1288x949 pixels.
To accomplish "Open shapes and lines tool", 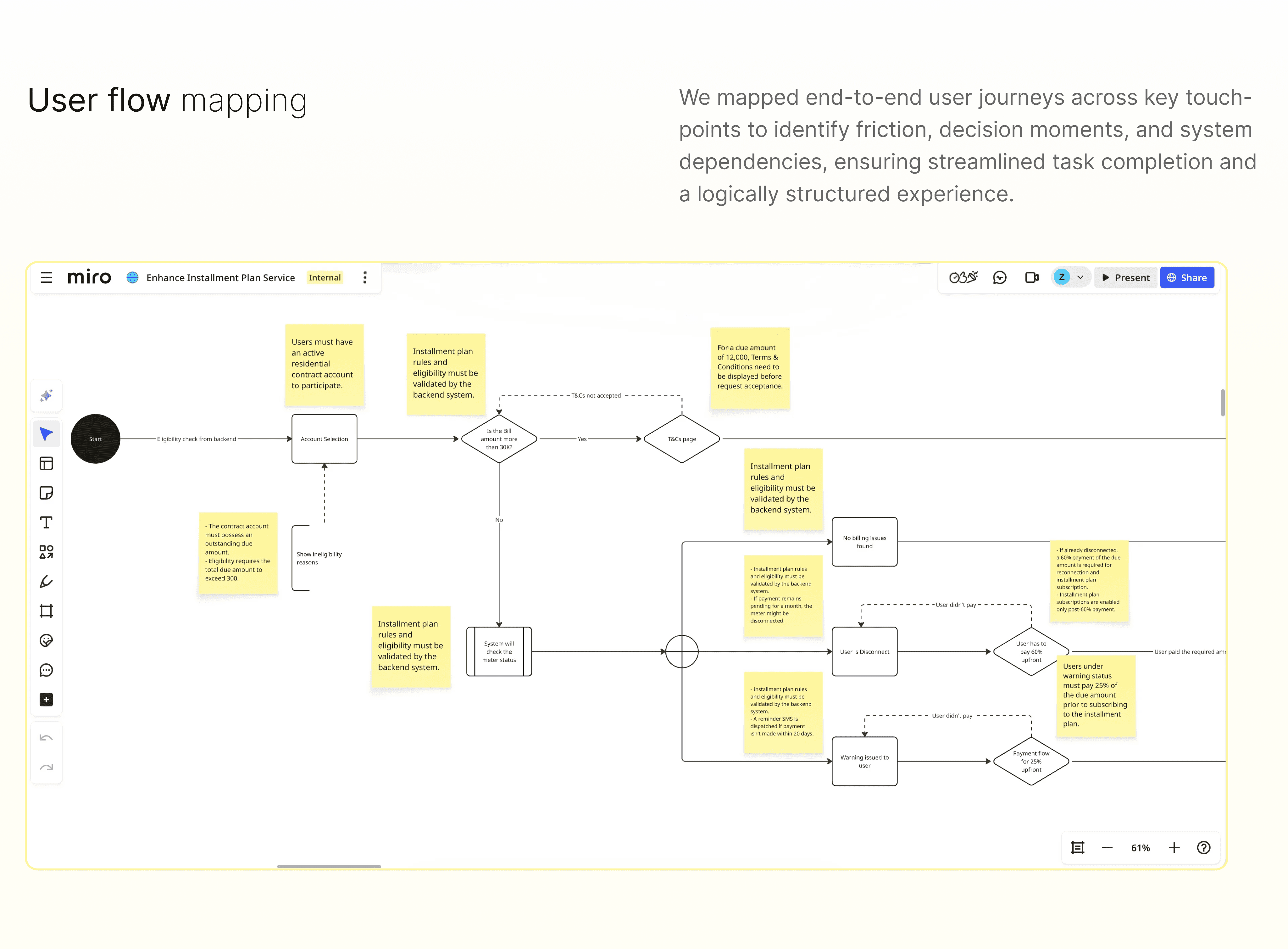I will pyautogui.click(x=46, y=552).
